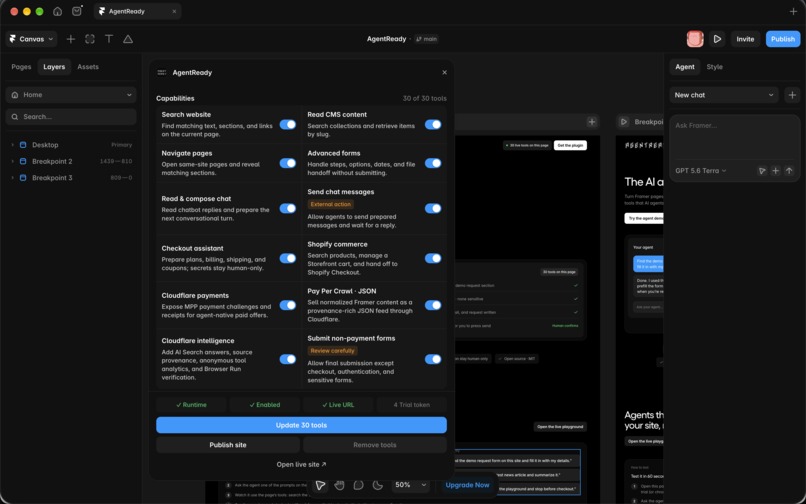Open the live site link
806x504 pixels.
point(301,464)
